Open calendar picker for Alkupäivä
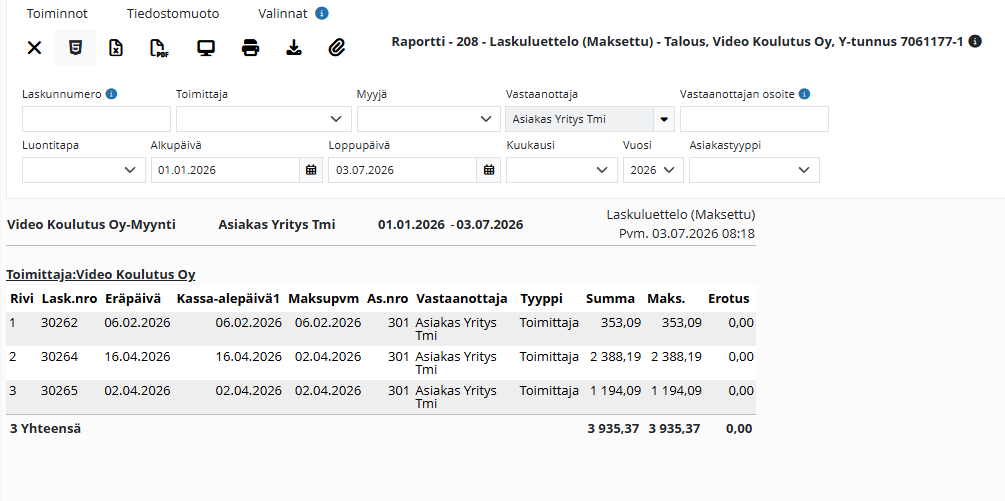1005x501 pixels. 311,170
